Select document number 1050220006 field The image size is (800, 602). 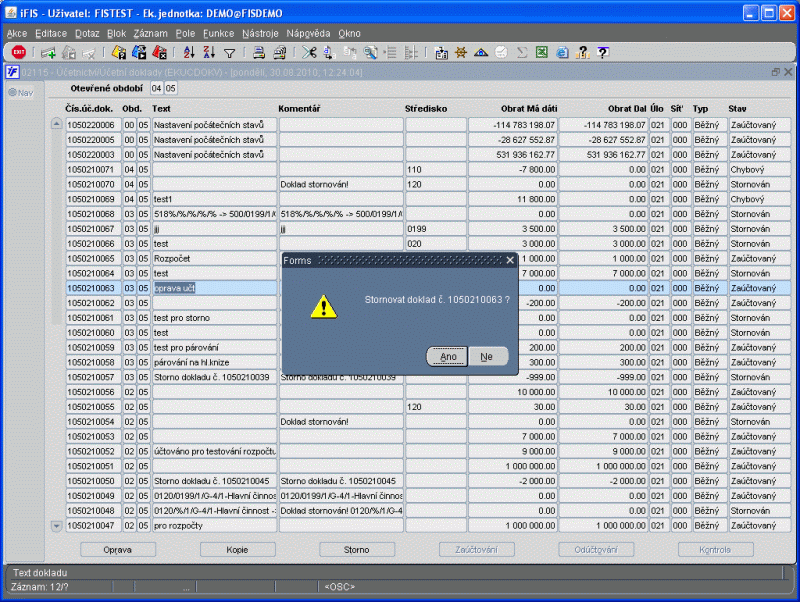[x=92, y=124]
